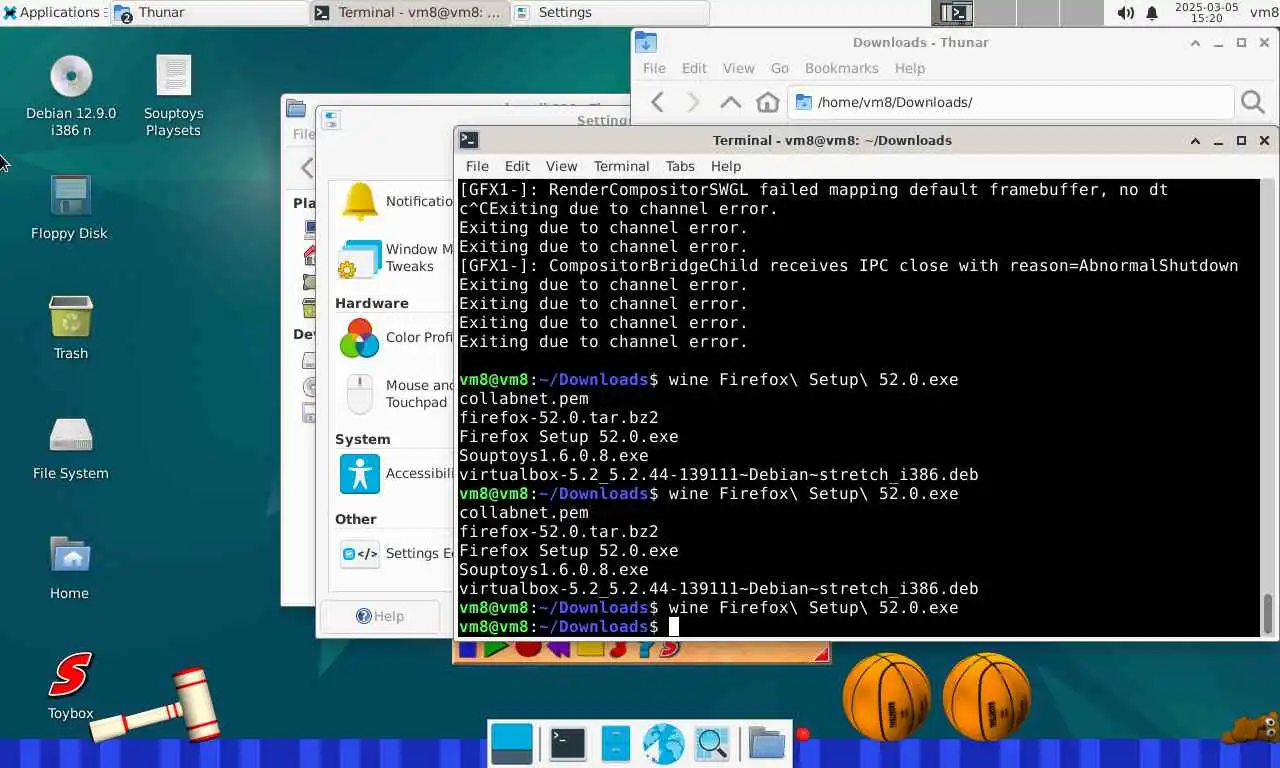Go to parent folder in Downloads Thunar

click(x=731, y=102)
